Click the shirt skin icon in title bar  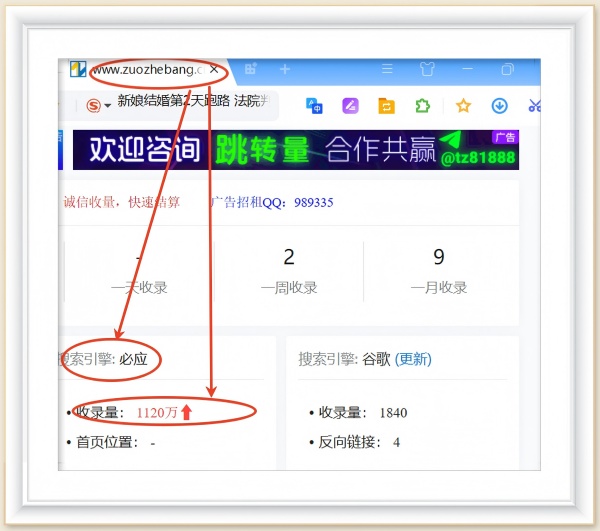(427, 70)
